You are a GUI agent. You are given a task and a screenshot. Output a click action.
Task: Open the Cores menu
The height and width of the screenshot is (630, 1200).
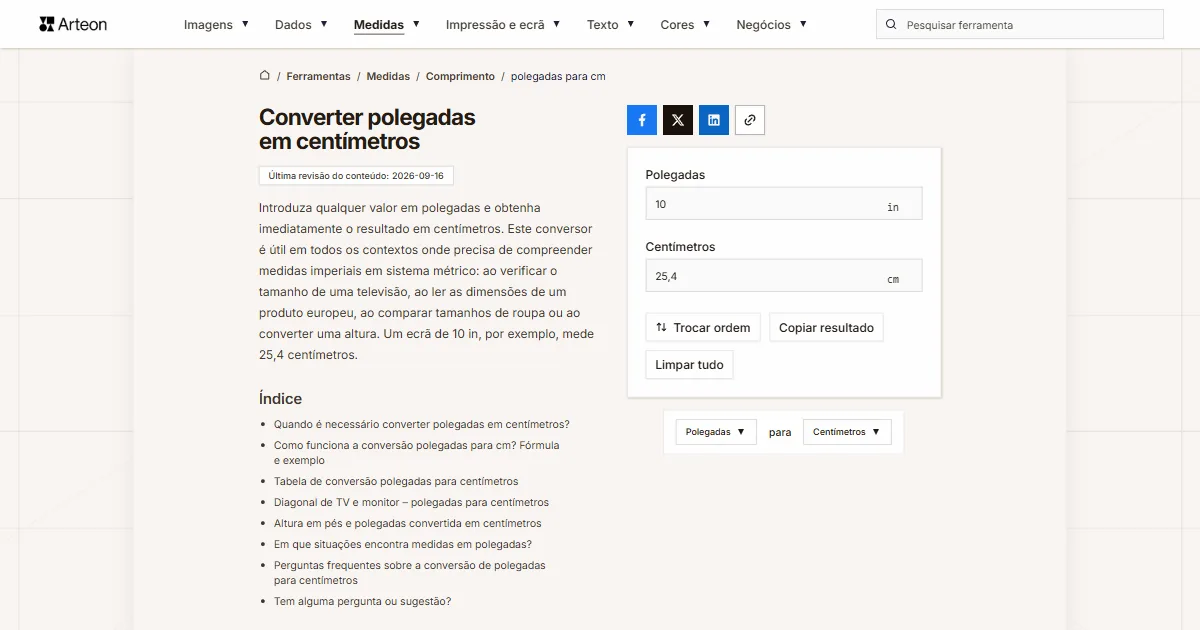685,25
